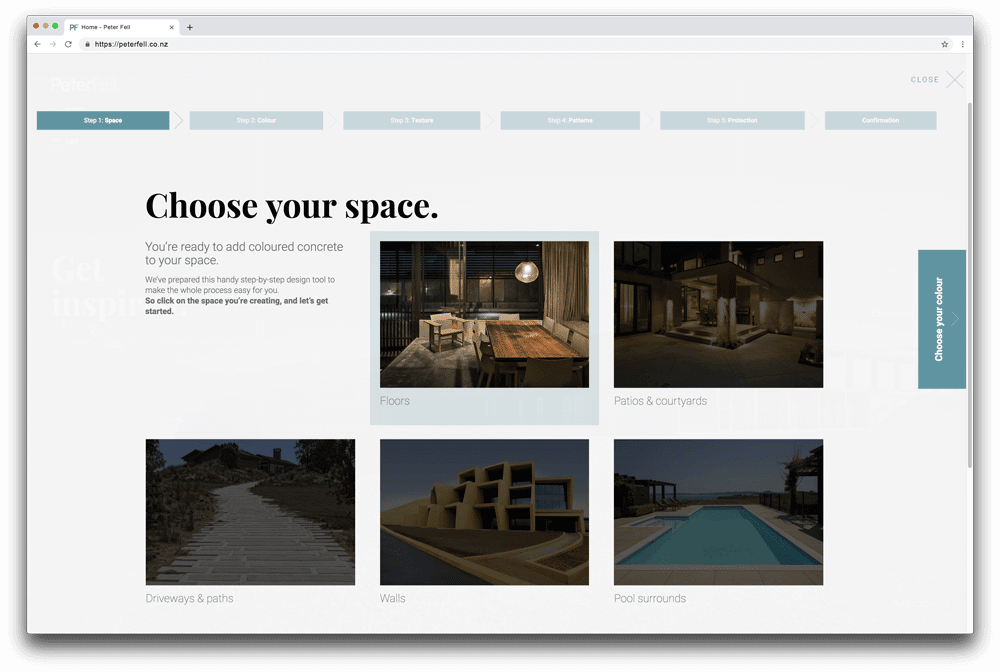1000x672 pixels.
Task: Reload the page with the refresh icon
Action: (68, 44)
